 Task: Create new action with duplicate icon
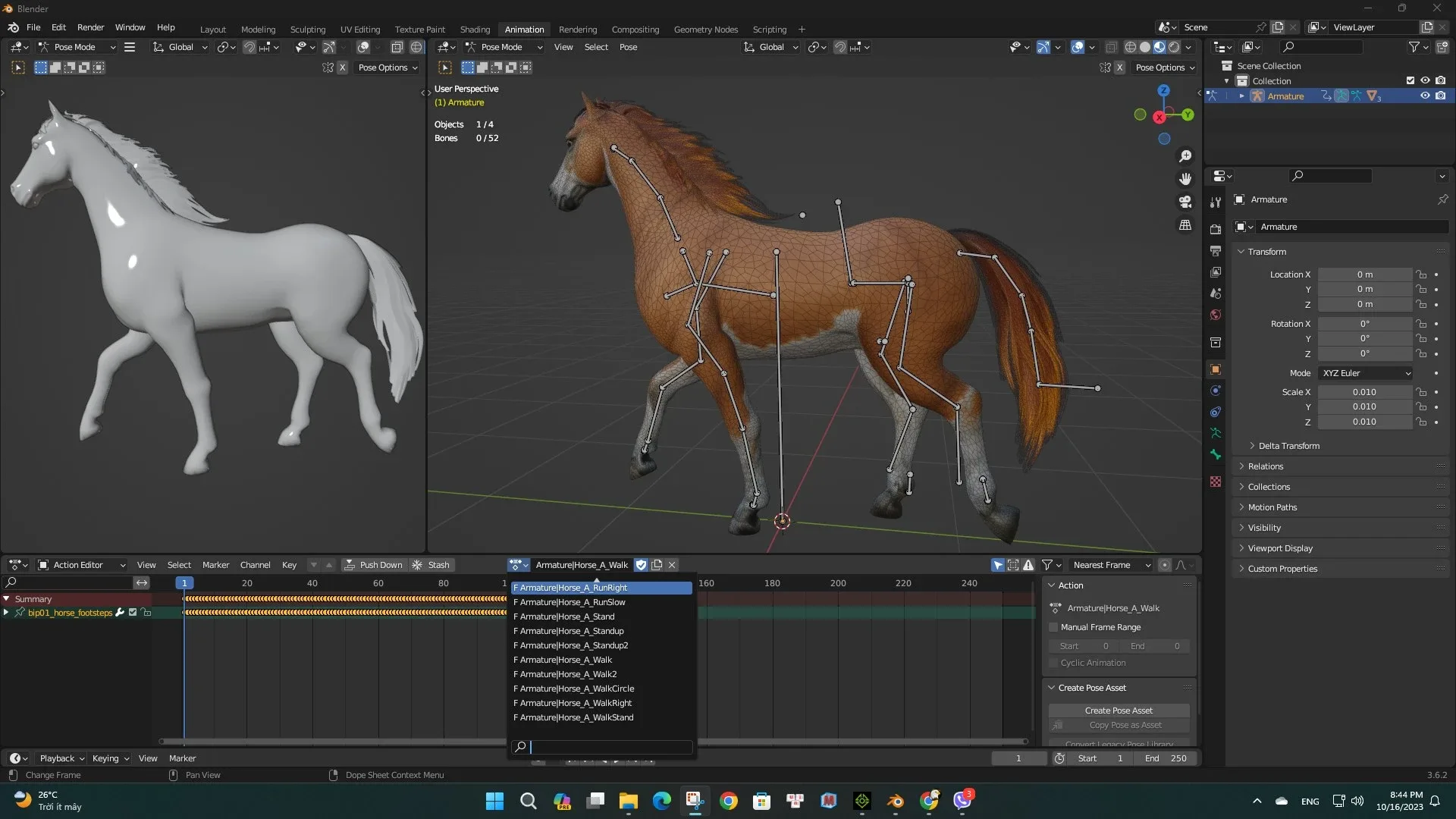[657, 565]
